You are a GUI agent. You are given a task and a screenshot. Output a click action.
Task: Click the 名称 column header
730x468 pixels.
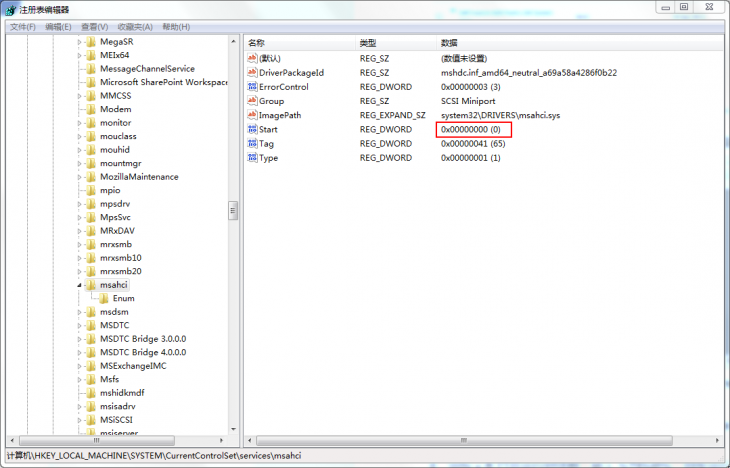[257, 43]
